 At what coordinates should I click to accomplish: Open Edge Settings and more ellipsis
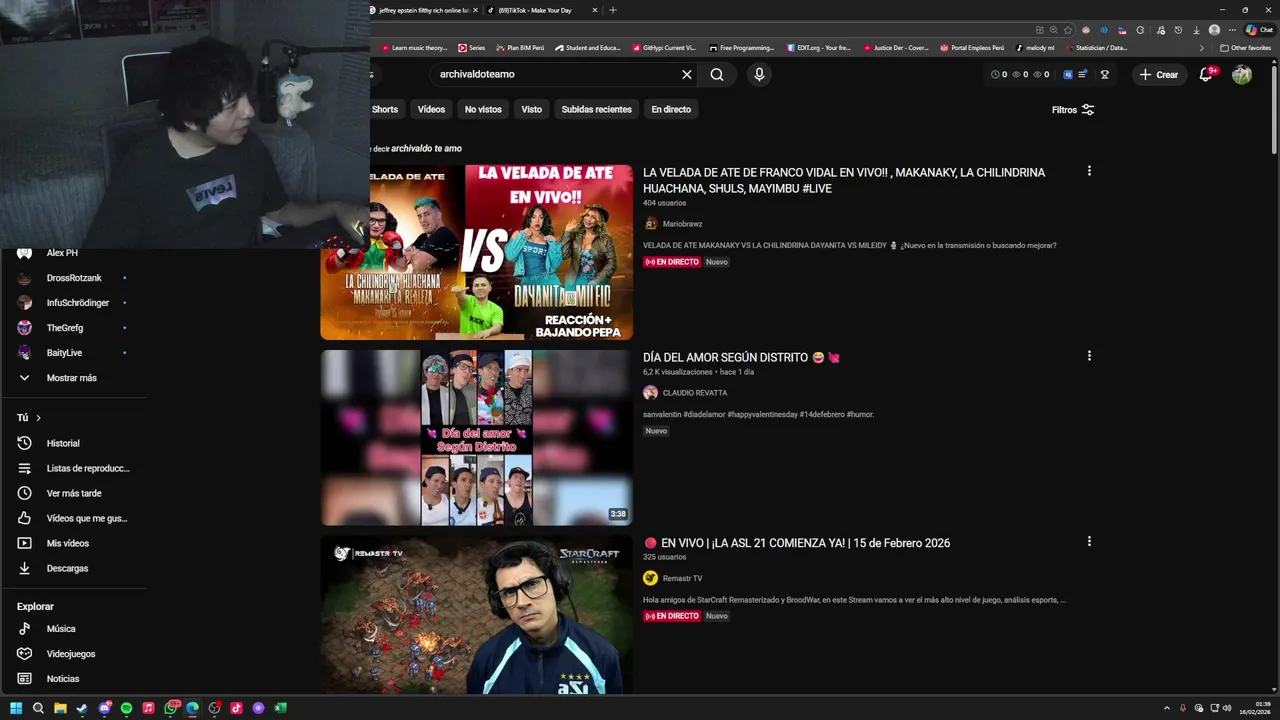pos(1232,30)
